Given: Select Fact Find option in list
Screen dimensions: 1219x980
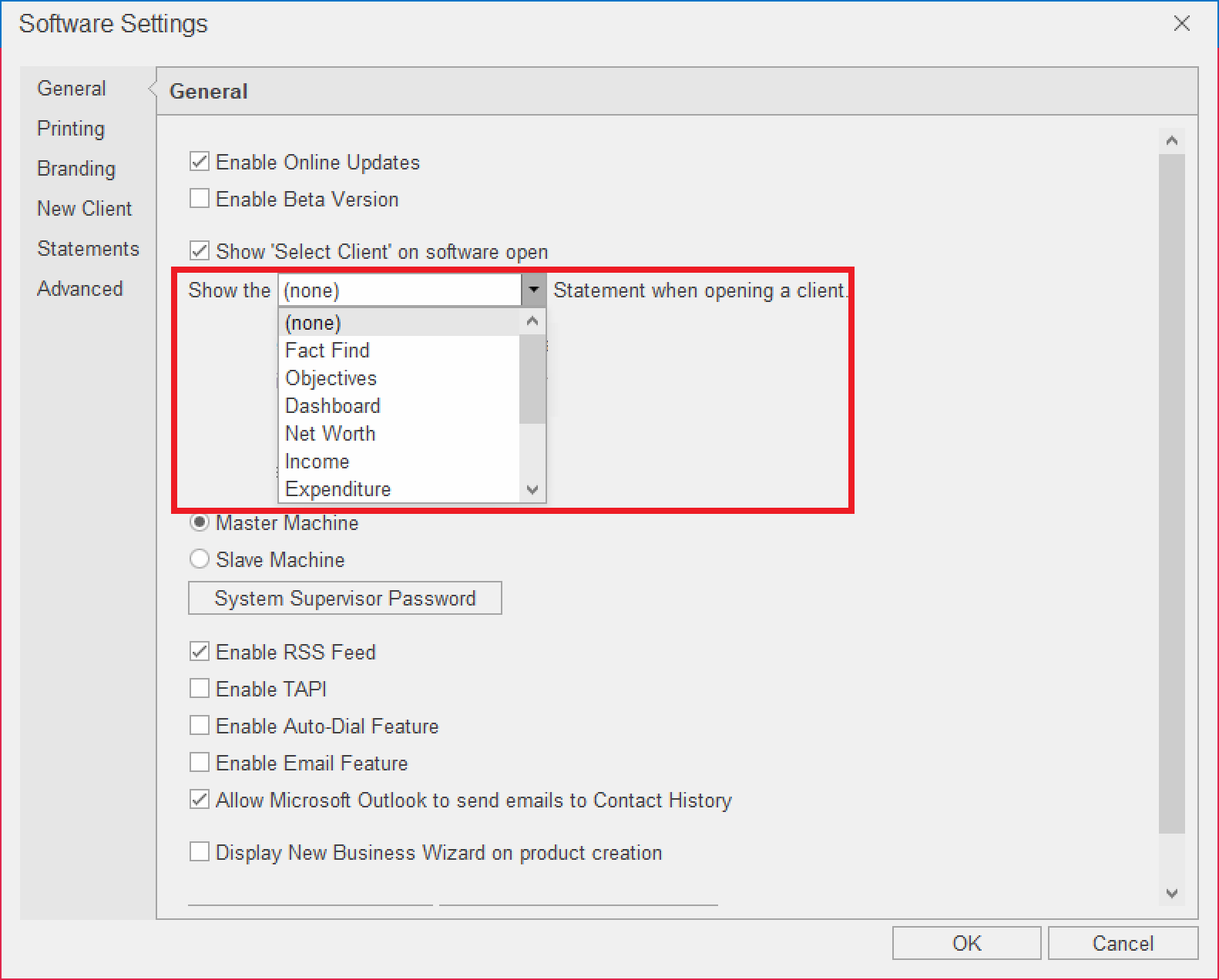Looking at the screenshot, I should click(x=327, y=351).
